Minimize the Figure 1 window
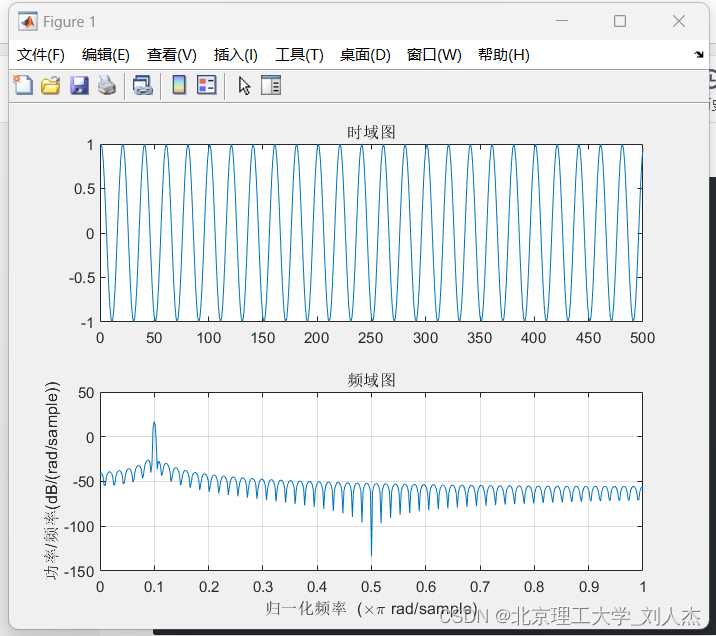Screen dimensions: 716x636 (x=562, y=21)
